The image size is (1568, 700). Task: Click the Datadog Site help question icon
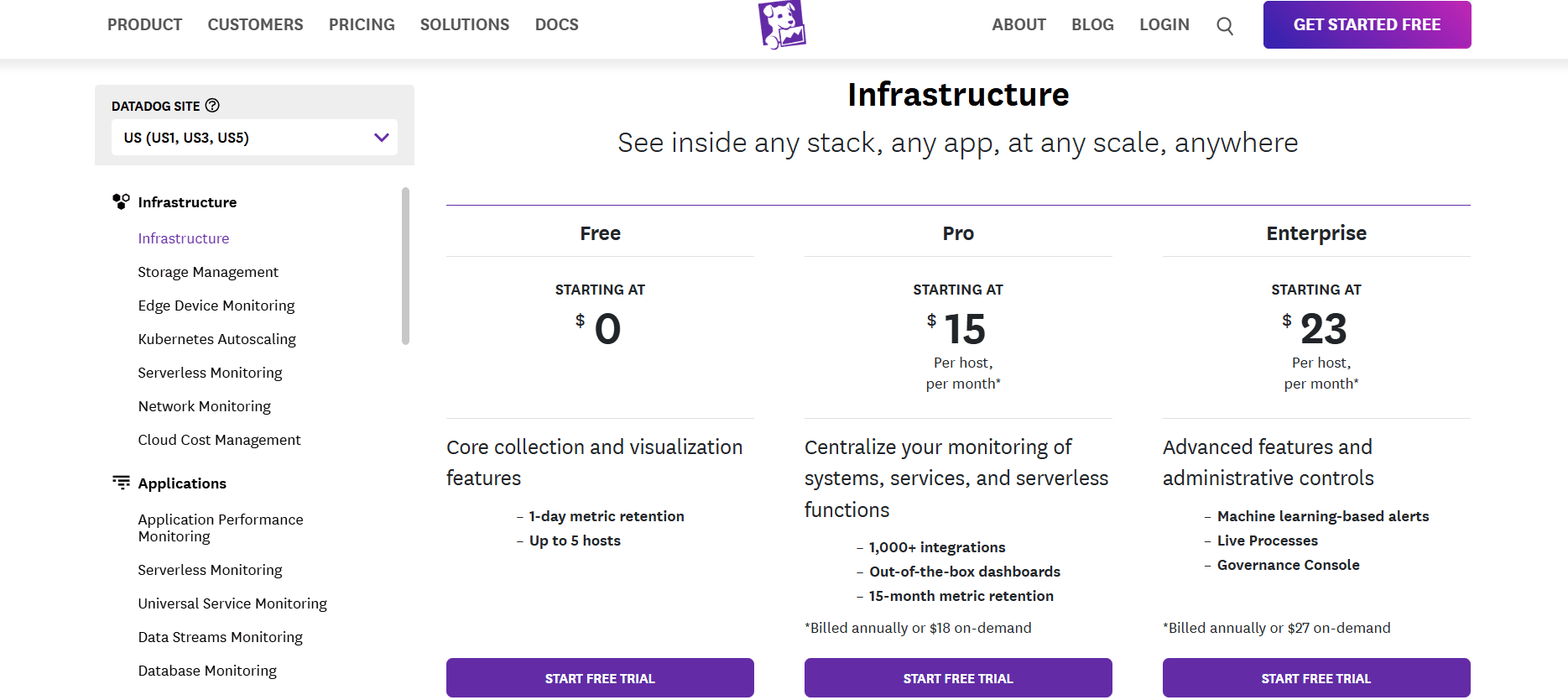pyautogui.click(x=212, y=105)
